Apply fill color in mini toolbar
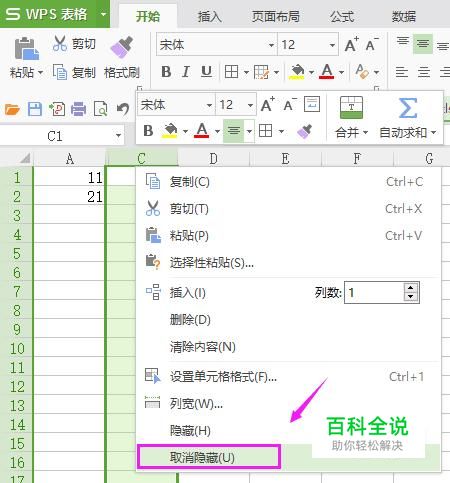Viewport: 450px width, 483px height. (170, 131)
